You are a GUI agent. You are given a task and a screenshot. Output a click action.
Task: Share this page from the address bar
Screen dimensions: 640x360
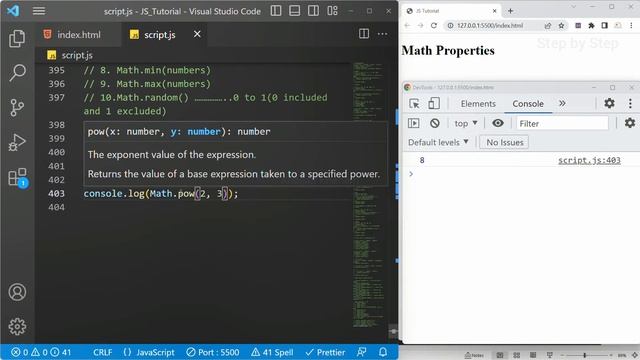pyautogui.click(x=548, y=25)
